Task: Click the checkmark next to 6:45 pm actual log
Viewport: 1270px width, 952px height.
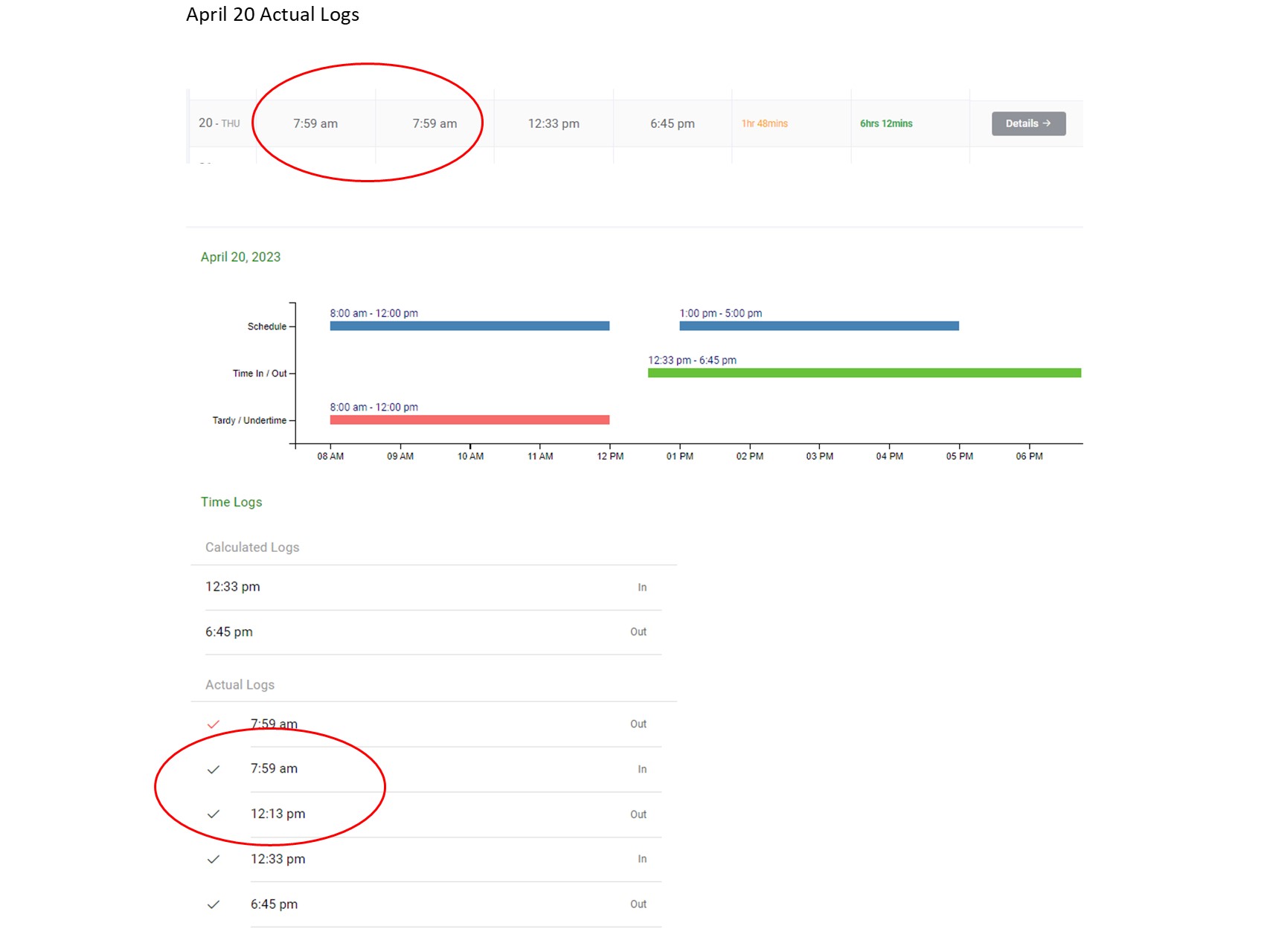Action: pyautogui.click(x=214, y=905)
